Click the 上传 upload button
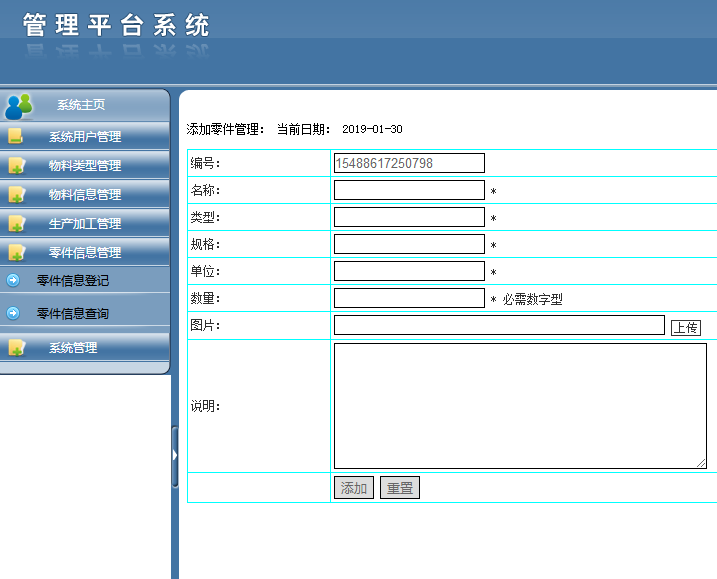The image size is (717, 579). (x=686, y=327)
